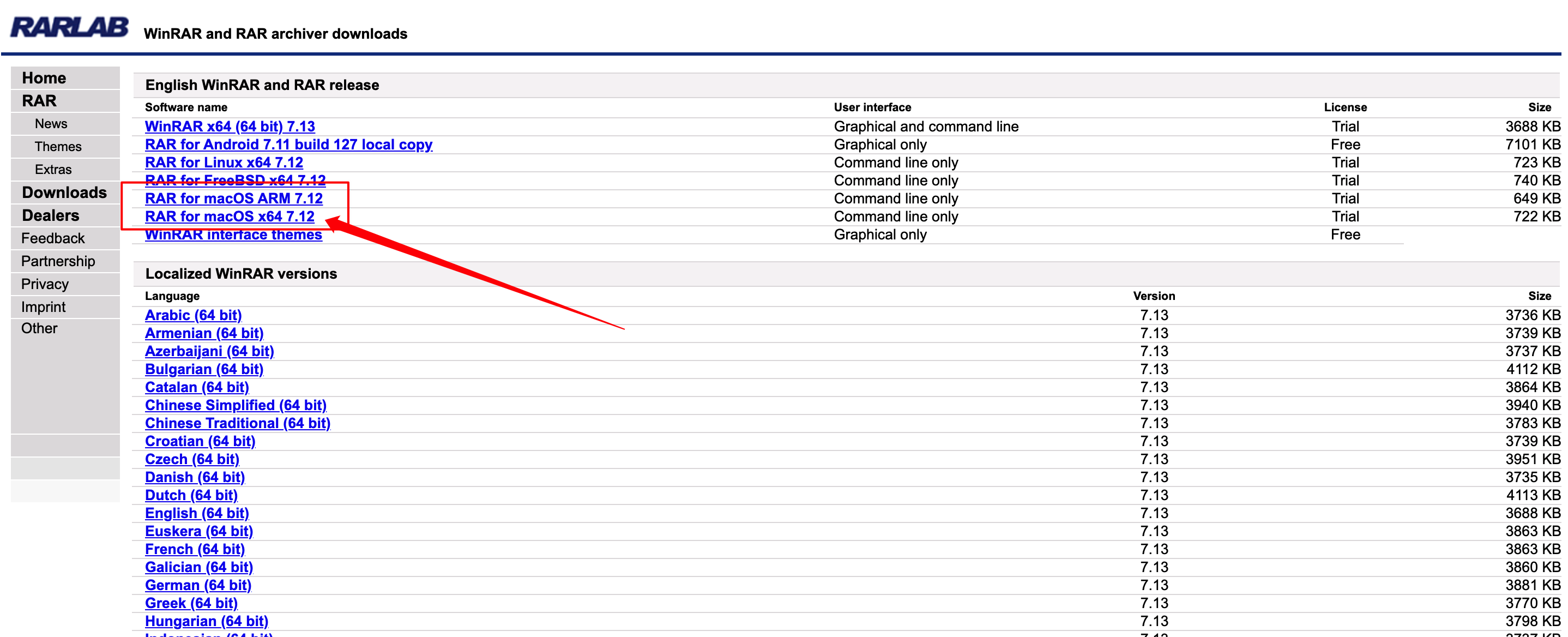
Task: Download RAR for macOS ARM 7.12
Action: 234,199
